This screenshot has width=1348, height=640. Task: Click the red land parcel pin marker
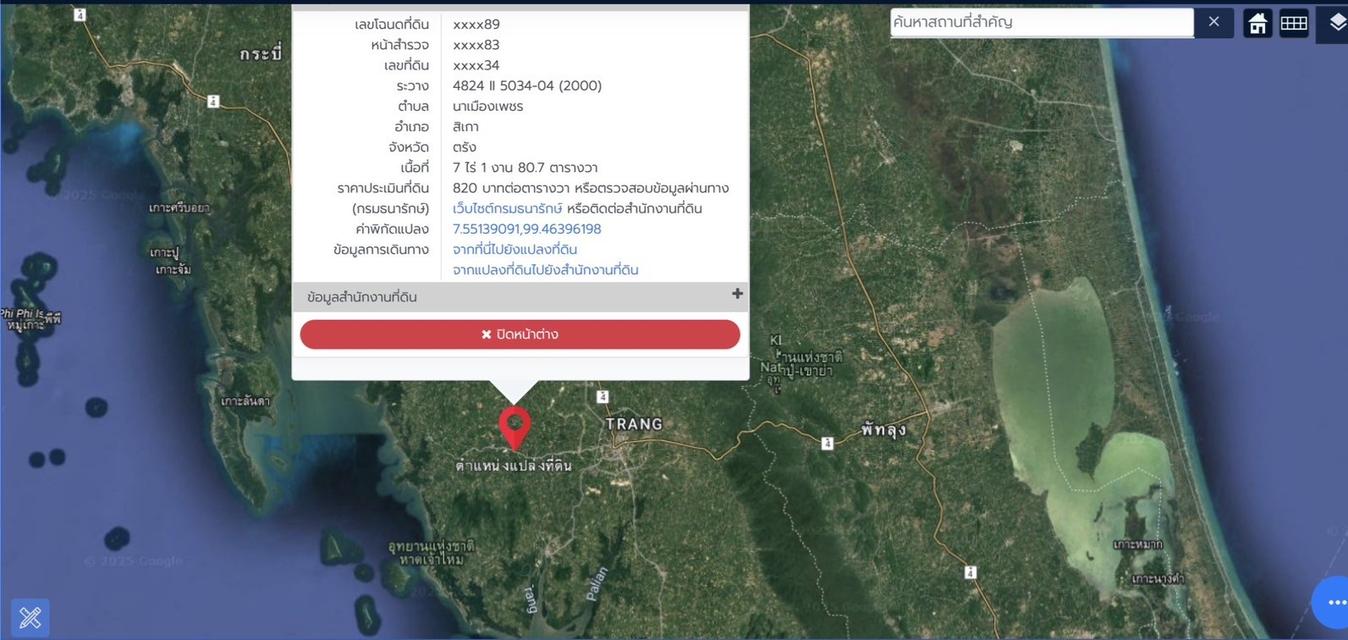click(x=515, y=427)
